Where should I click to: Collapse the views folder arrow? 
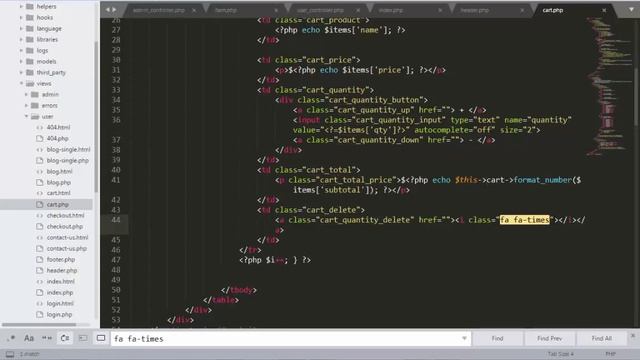pos(21,83)
